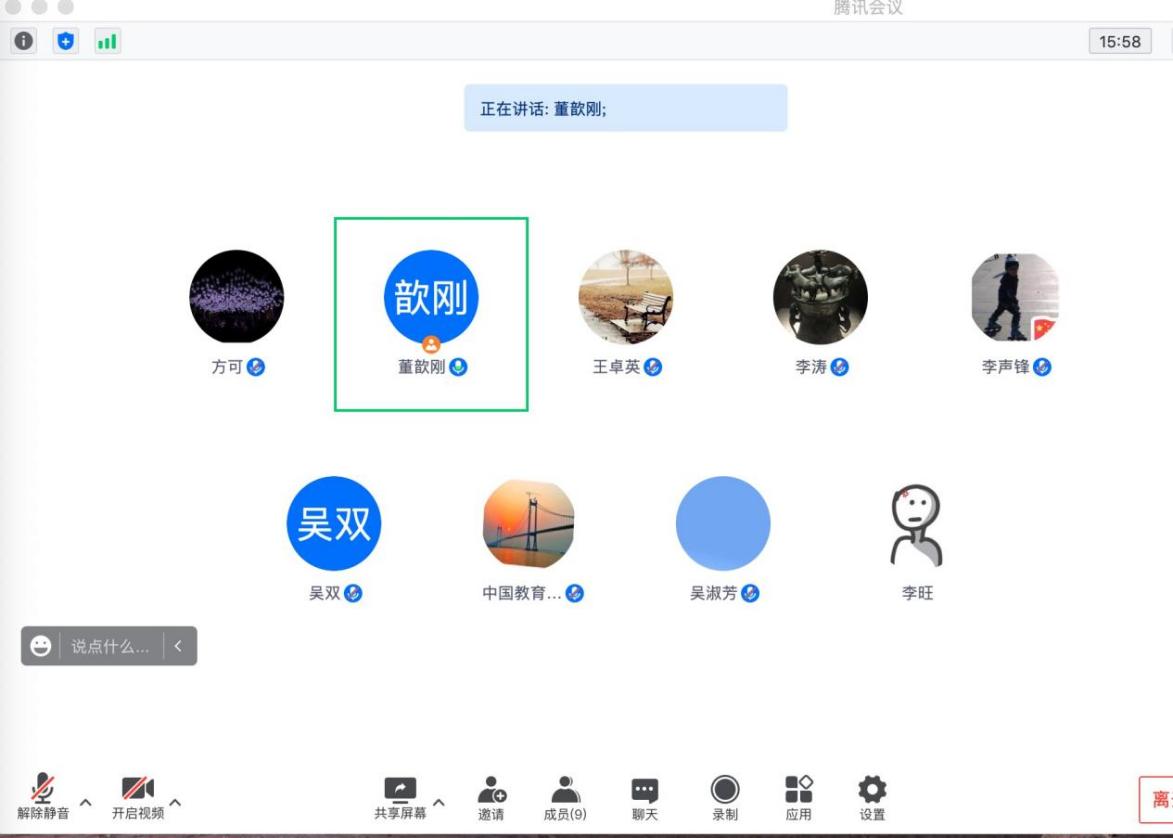
Task: Open the Apps (应用) icon
Action: 798,797
